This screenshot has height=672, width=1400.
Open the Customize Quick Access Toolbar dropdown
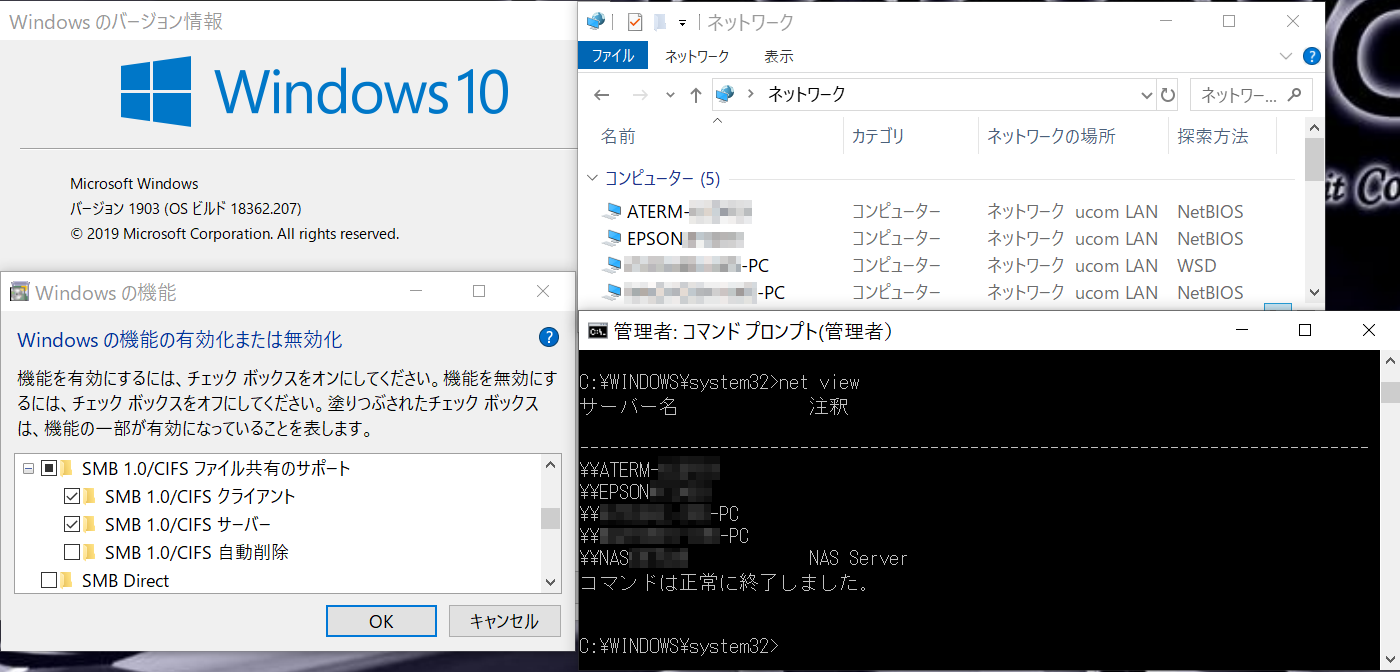tap(682, 22)
